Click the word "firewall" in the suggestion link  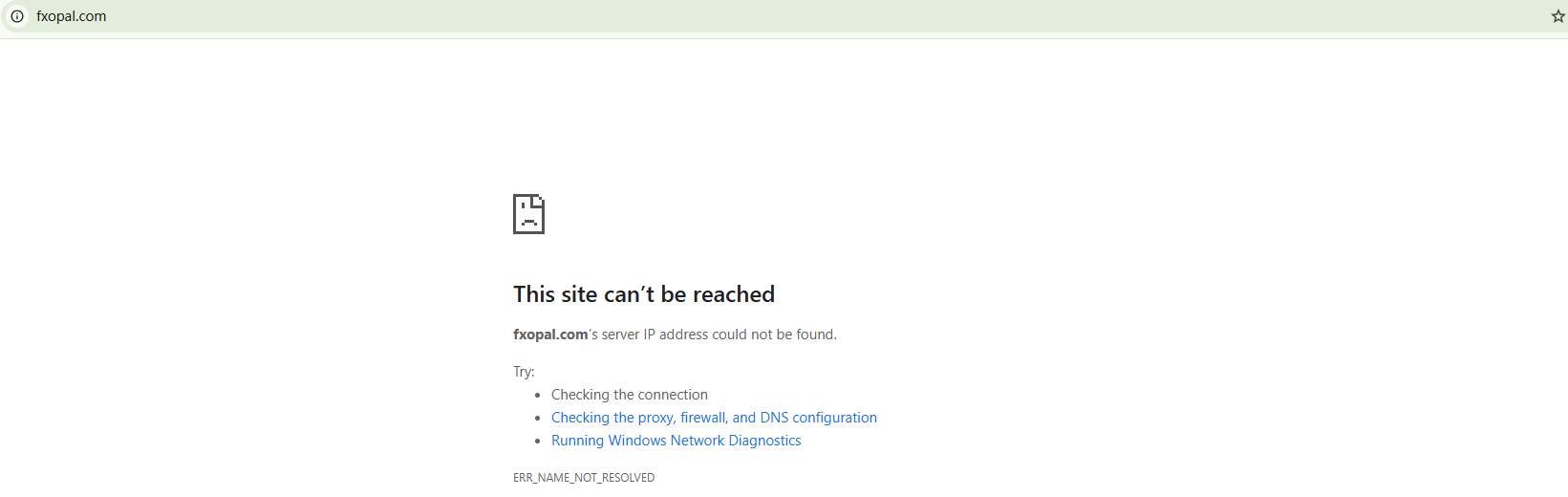point(703,418)
